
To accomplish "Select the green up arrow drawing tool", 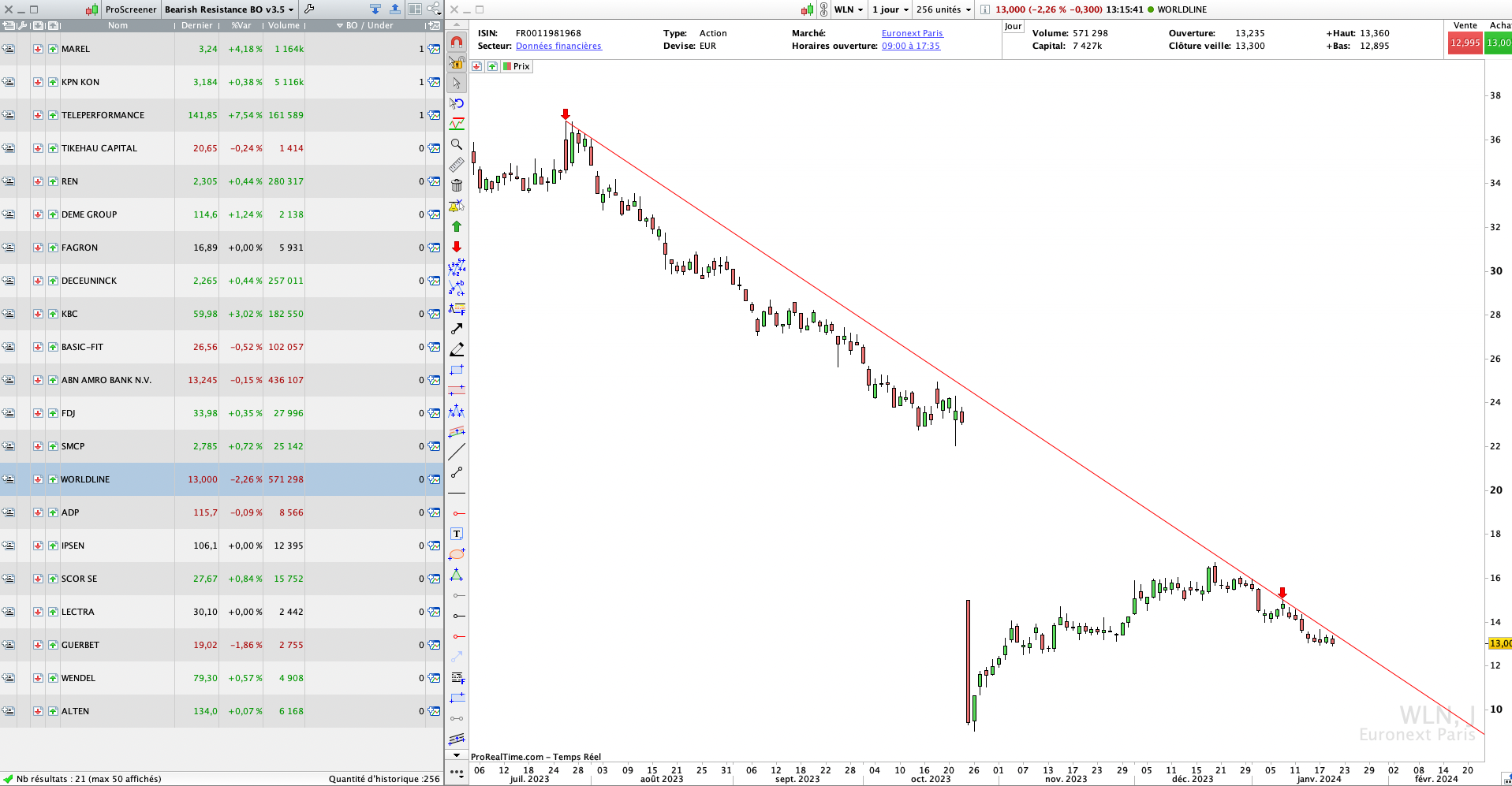I will [457, 226].
